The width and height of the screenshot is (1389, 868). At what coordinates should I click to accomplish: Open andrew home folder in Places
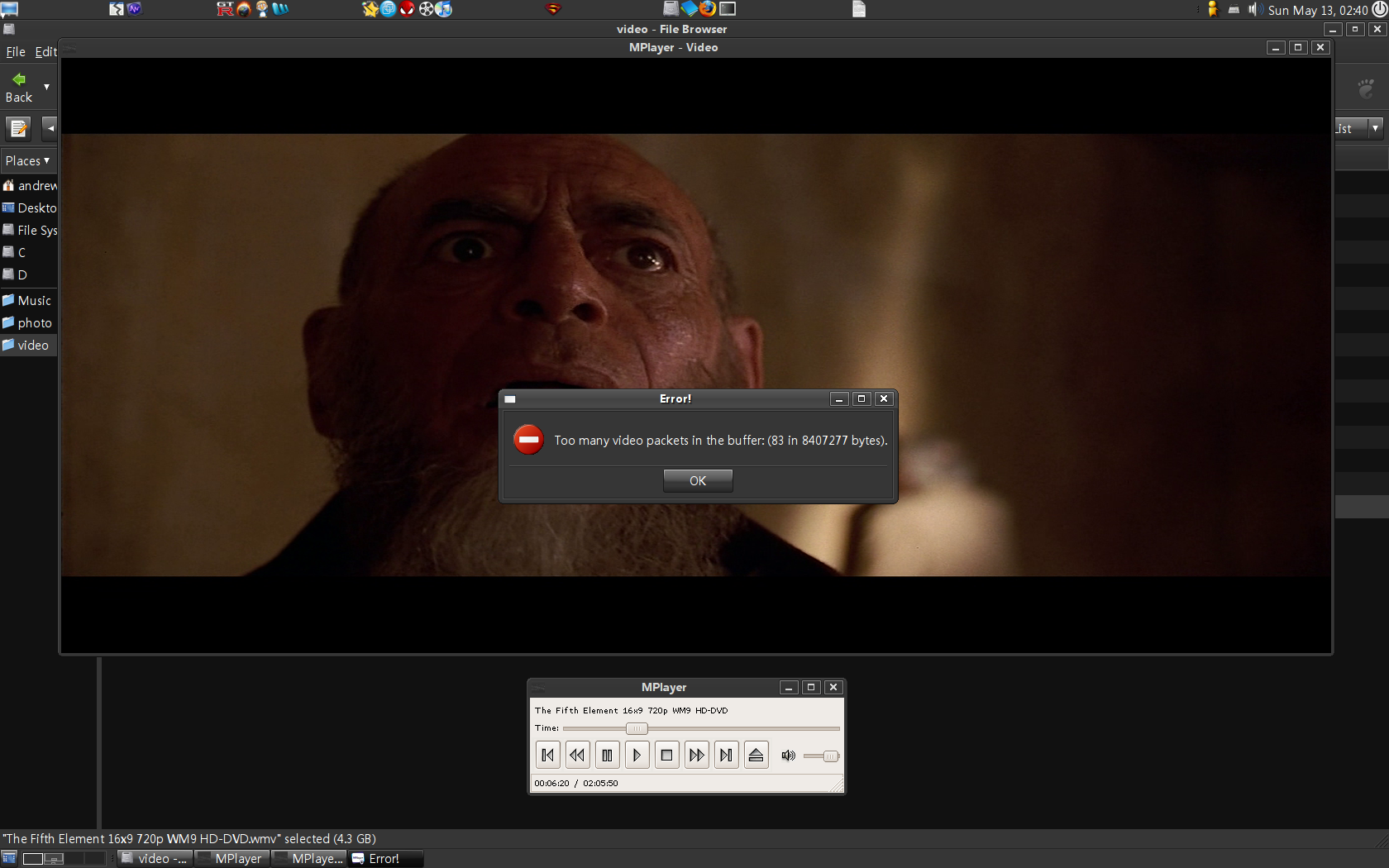[29, 185]
